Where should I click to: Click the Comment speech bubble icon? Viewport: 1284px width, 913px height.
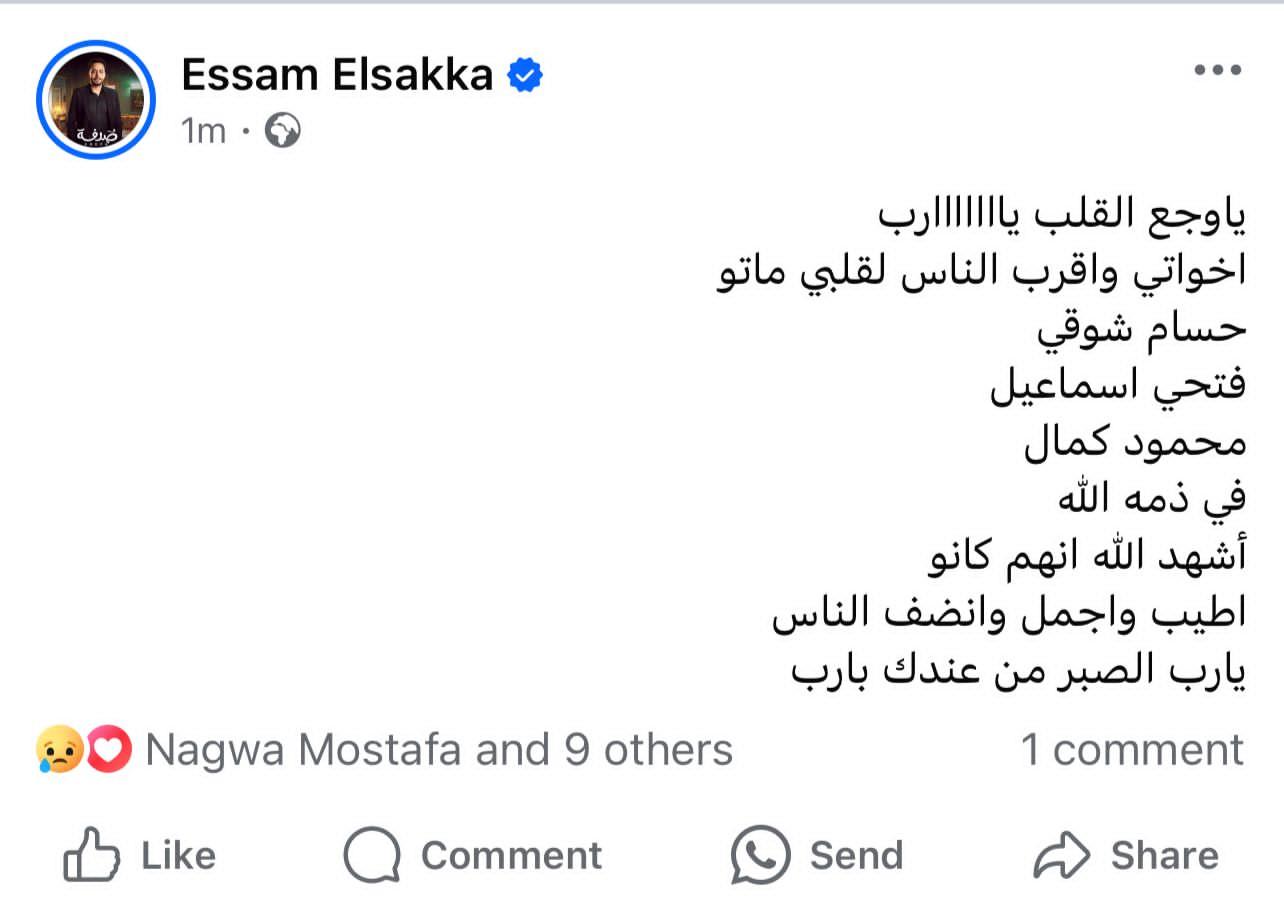click(372, 856)
